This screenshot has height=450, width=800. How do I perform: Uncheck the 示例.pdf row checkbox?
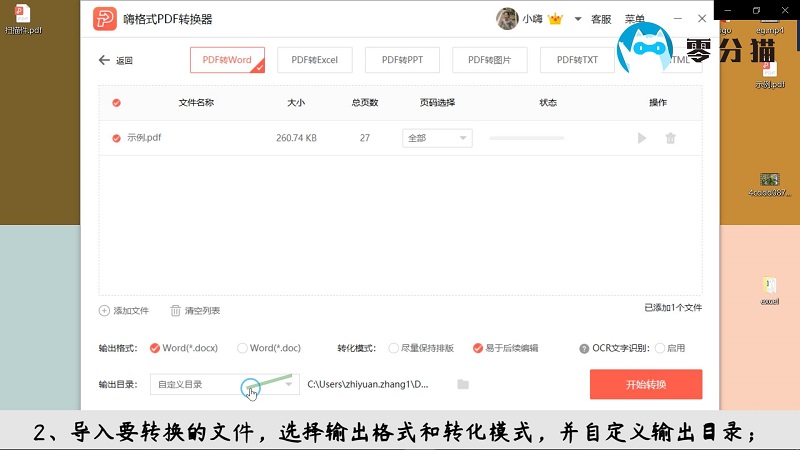(x=116, y=138)
